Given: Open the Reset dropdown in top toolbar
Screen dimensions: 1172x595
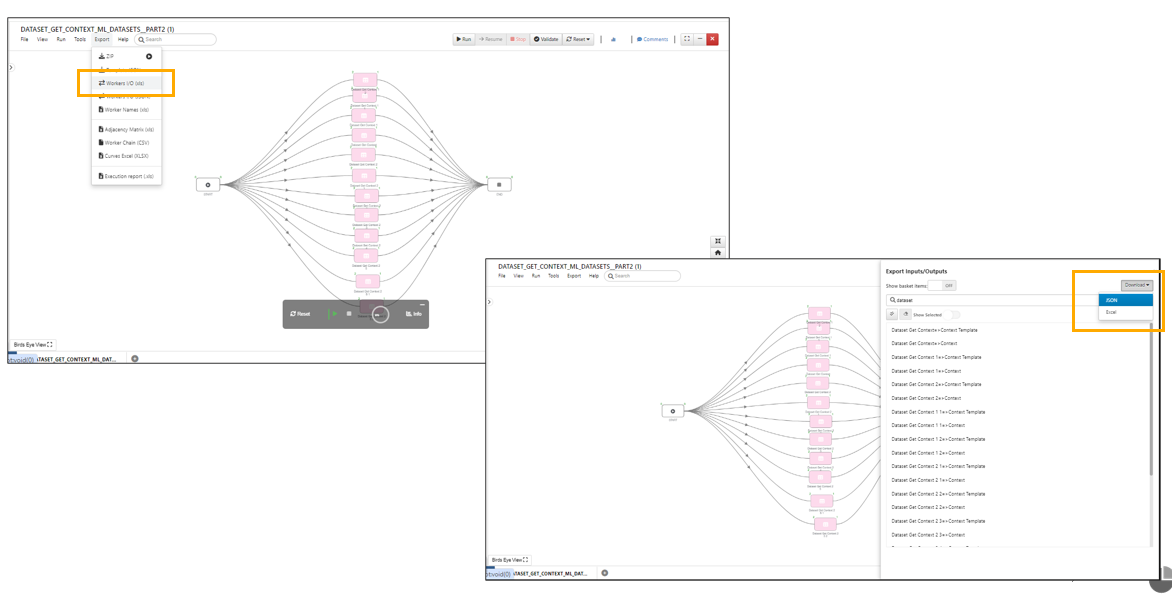Looking at the screenshot, I should pos(579,39).
